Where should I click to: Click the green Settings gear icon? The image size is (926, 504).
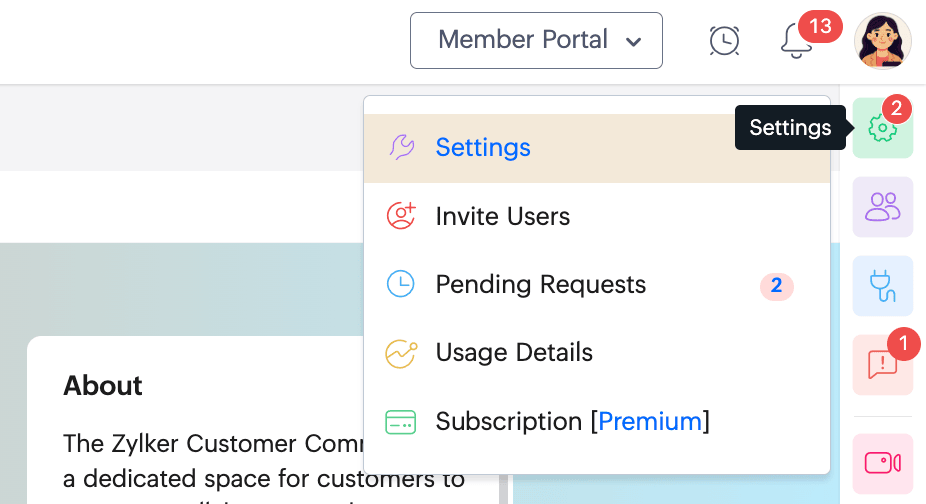pos(882,128)
